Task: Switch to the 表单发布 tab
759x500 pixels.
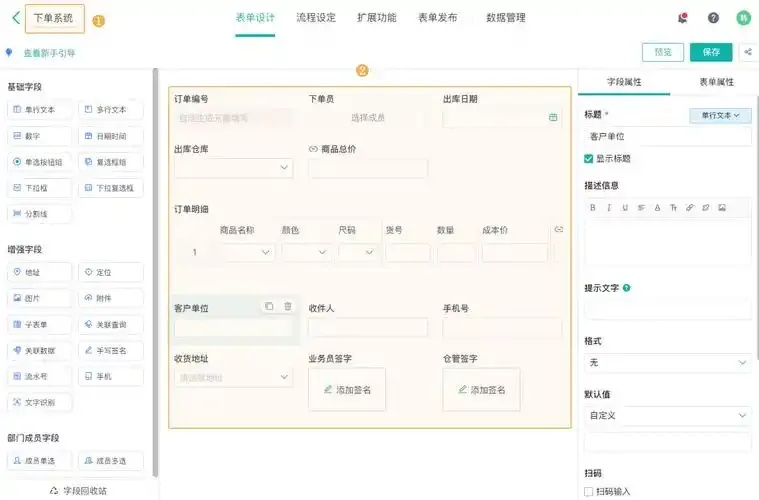Action: click(x=438, y=18)
